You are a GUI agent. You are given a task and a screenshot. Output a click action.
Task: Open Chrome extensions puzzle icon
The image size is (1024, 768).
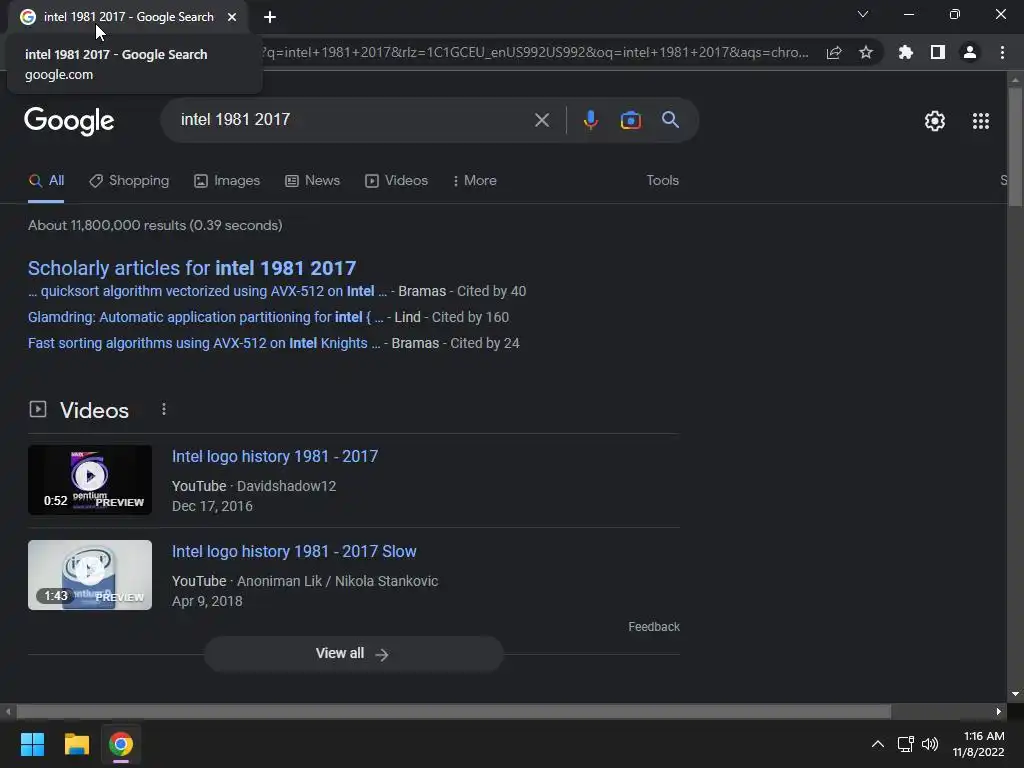pos(905,52)
